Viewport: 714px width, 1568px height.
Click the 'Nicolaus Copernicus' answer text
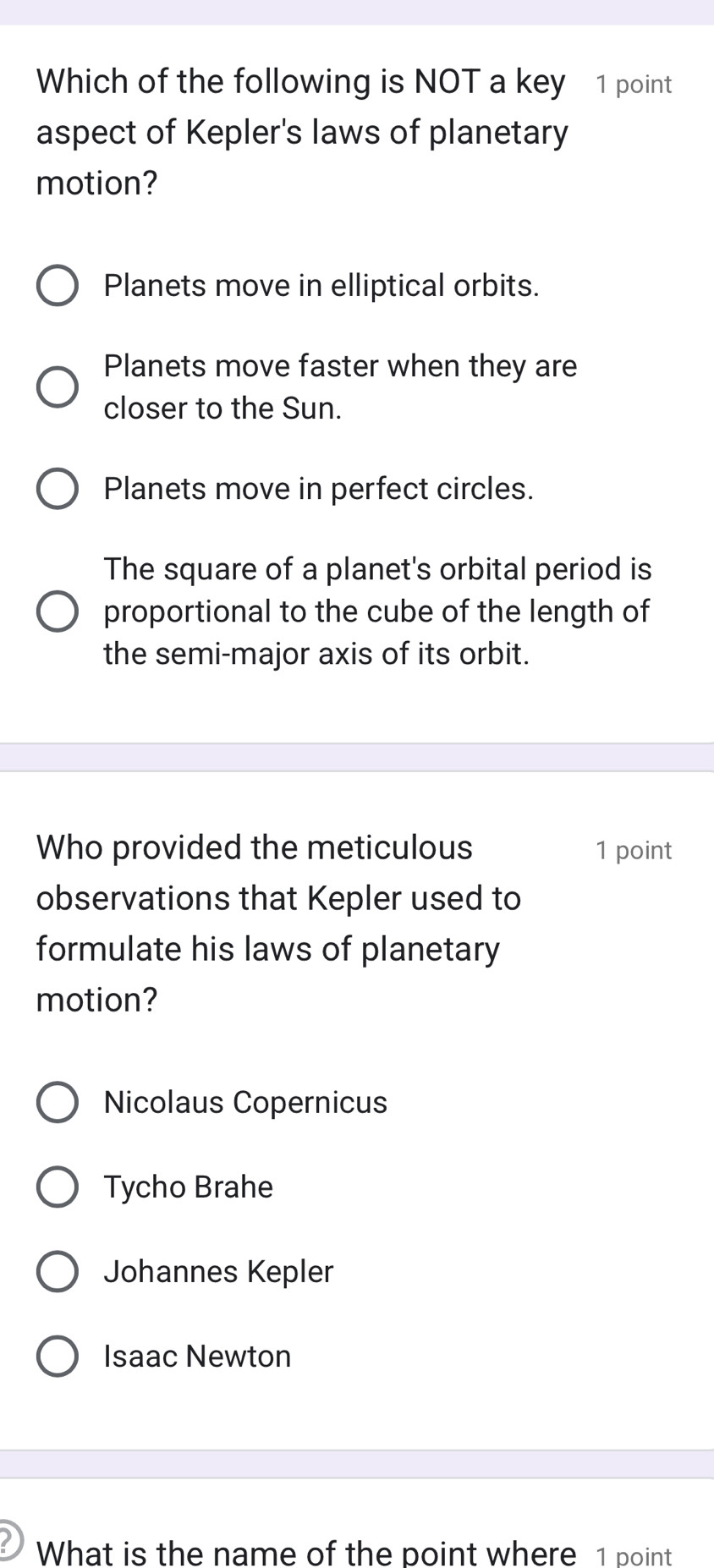point(245,1103)
